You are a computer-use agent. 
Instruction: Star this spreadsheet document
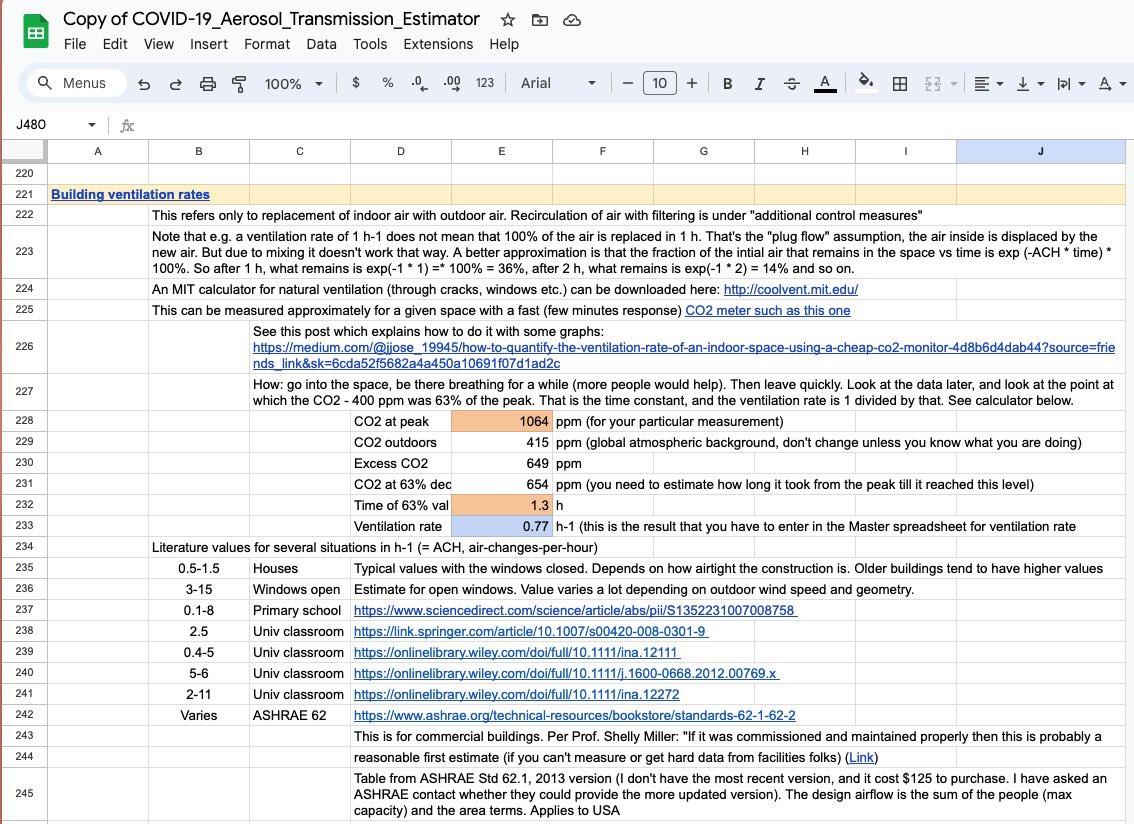pos(508,20)
